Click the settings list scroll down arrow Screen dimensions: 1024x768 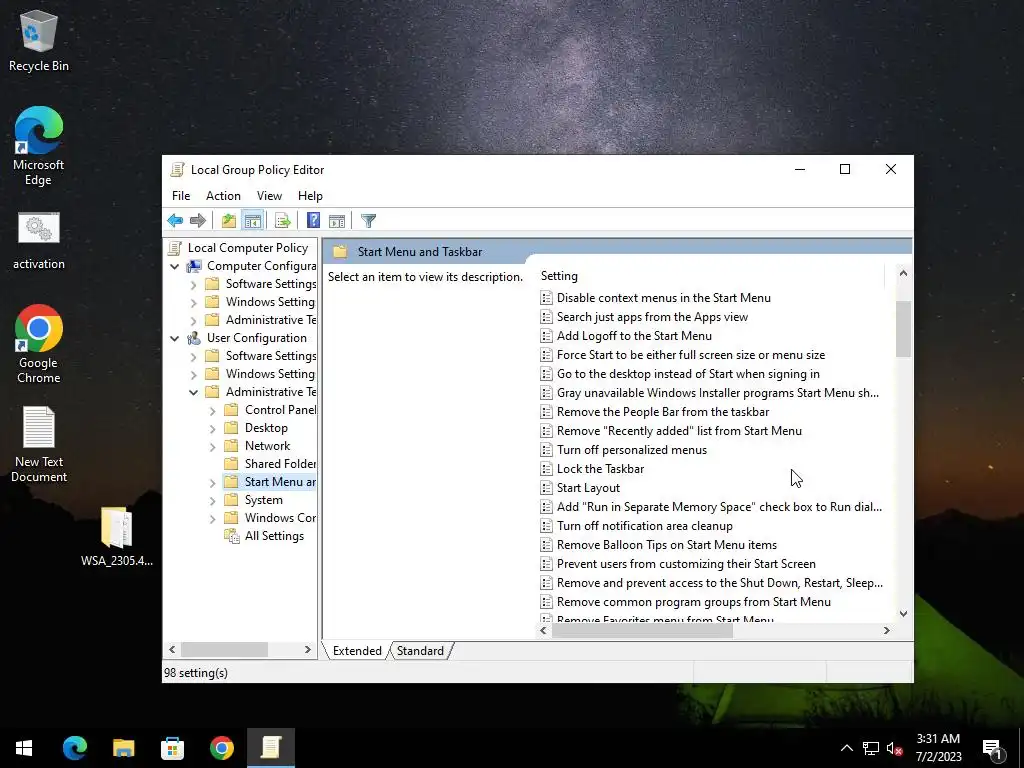tap(903, 613)
